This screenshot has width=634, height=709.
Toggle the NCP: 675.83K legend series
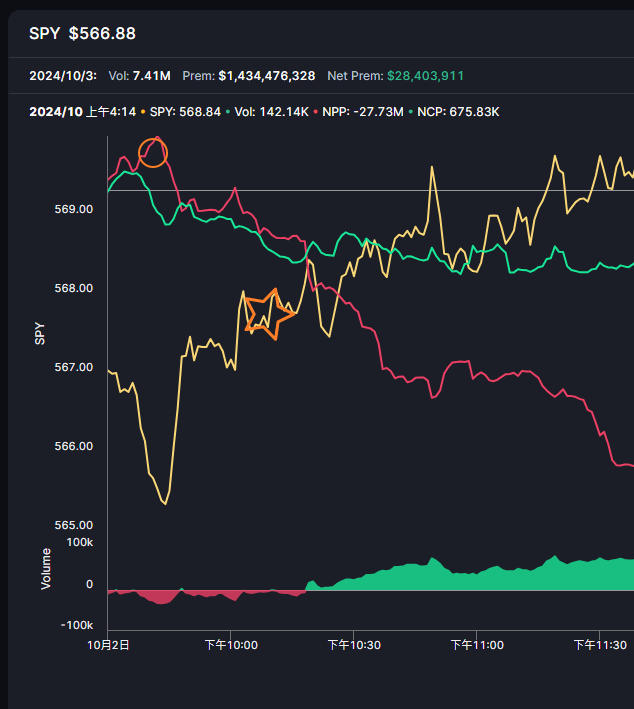point(458,111)
